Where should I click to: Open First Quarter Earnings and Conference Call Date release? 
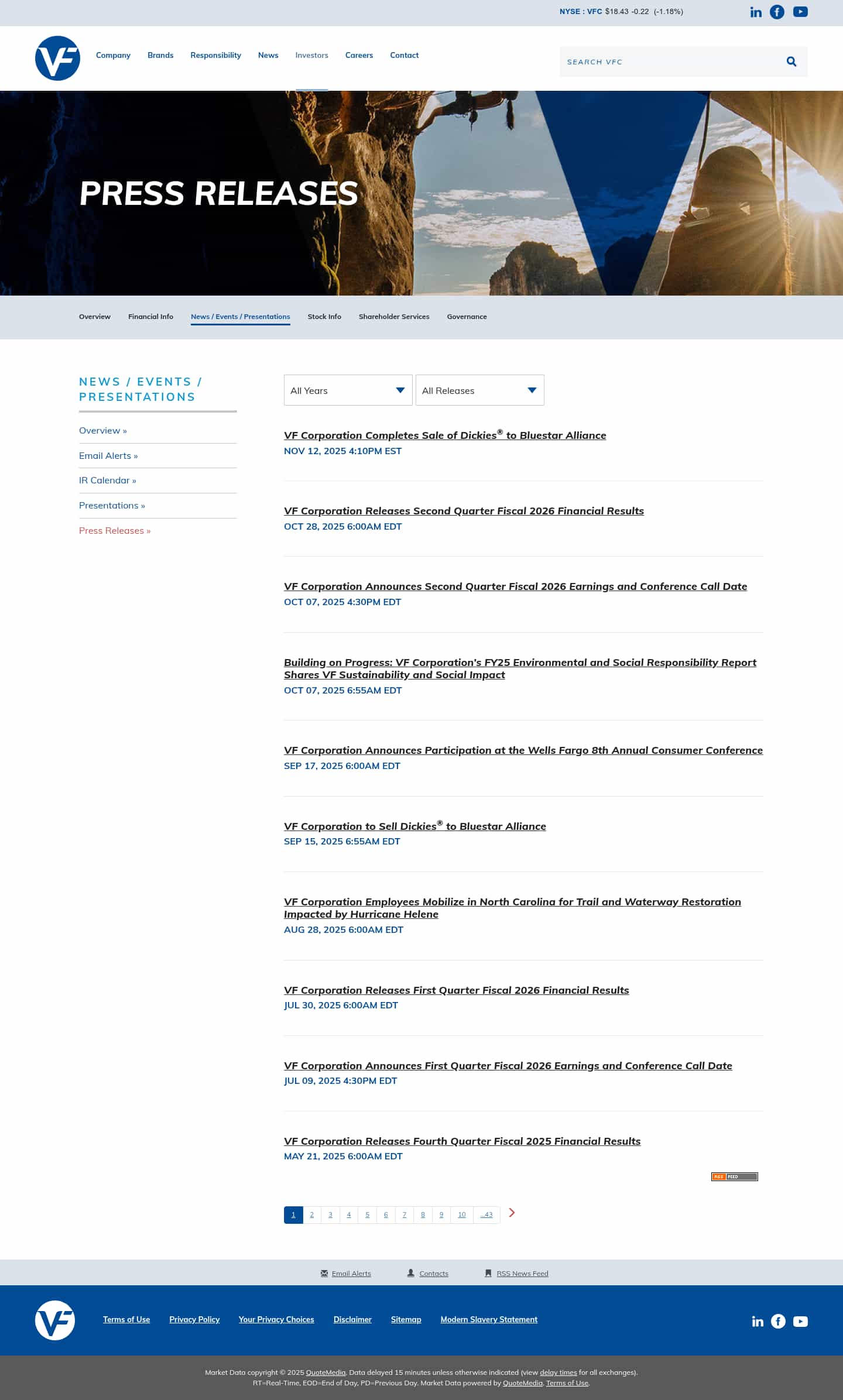508,1066
